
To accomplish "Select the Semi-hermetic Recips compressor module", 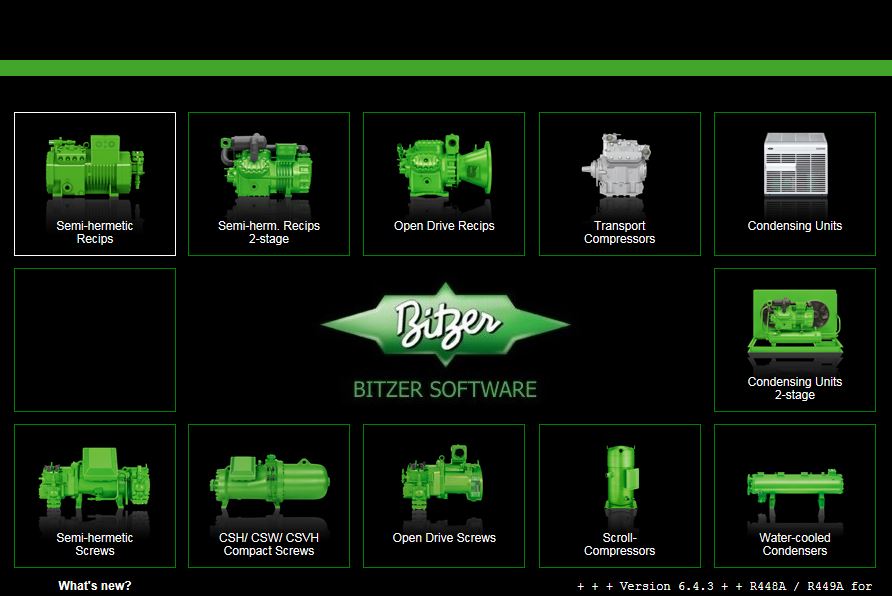I will point(94,183).
